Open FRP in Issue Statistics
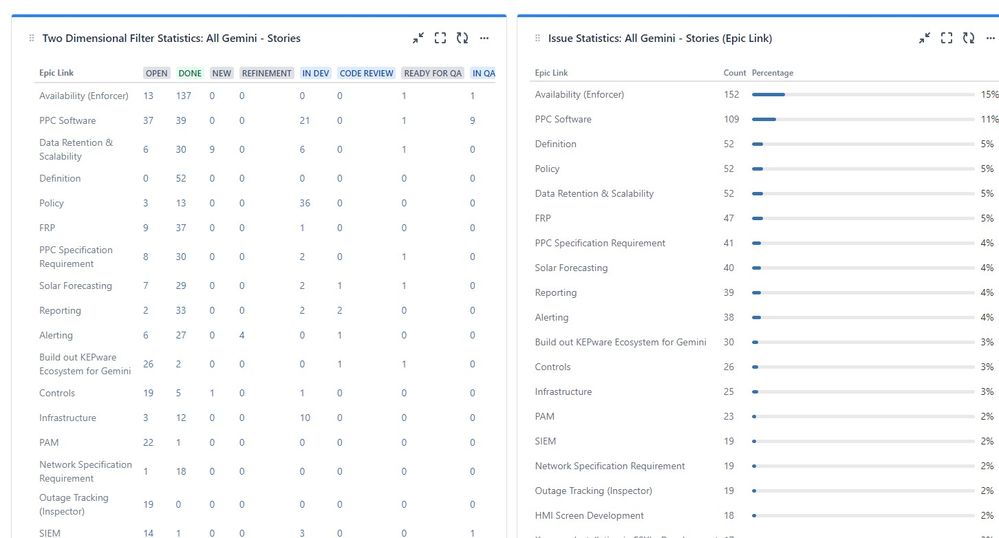Image resolution: width=999 pixels, height=538 pixels. click(x=543, y=218)
